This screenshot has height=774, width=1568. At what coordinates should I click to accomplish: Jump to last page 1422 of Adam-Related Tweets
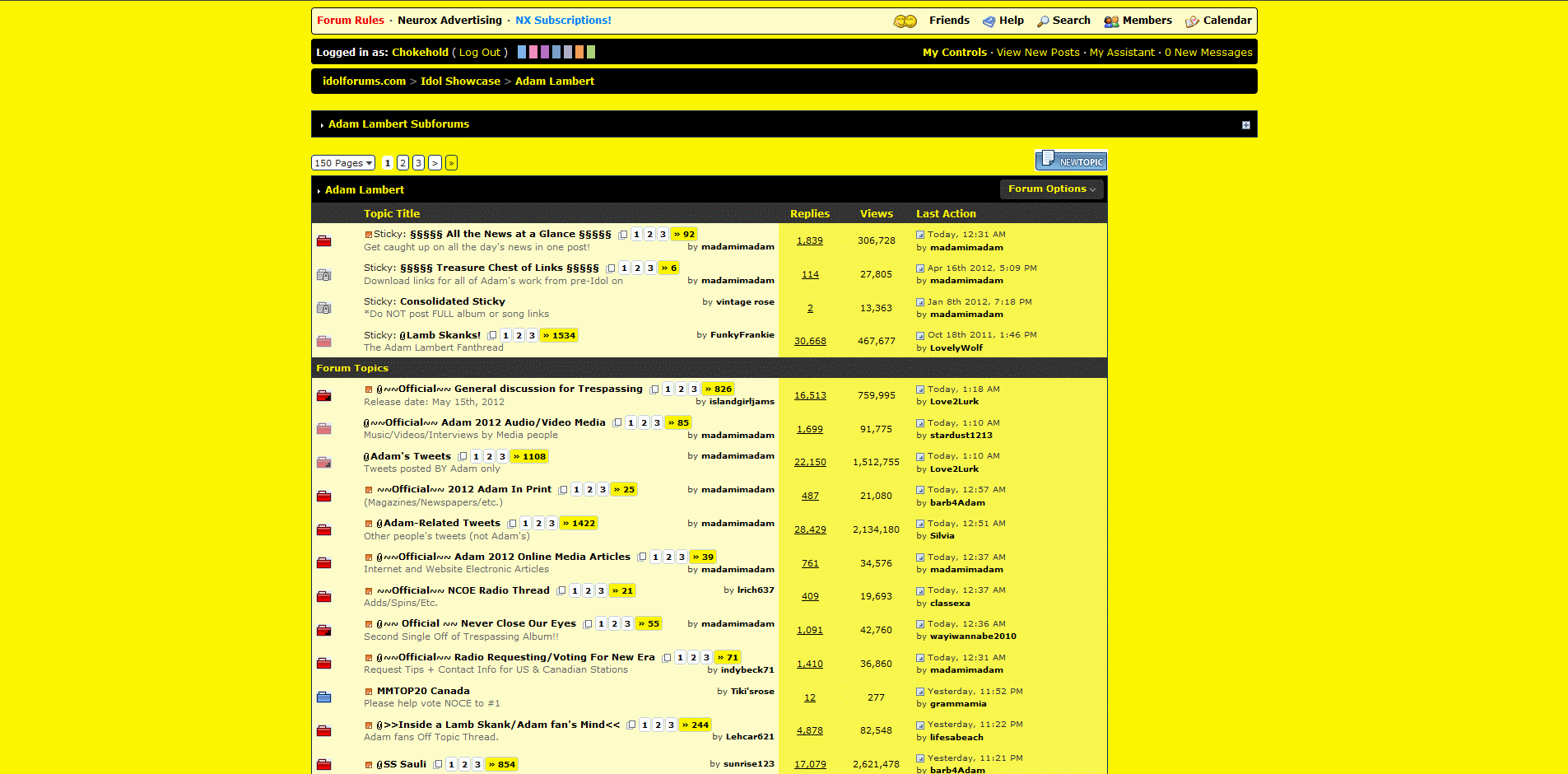[x=579, y=524]
